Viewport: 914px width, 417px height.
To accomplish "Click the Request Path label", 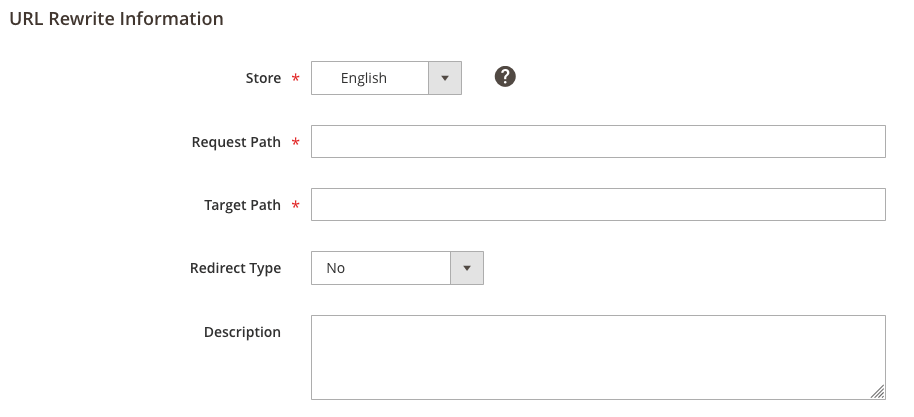I will click(x=236, y=142).
